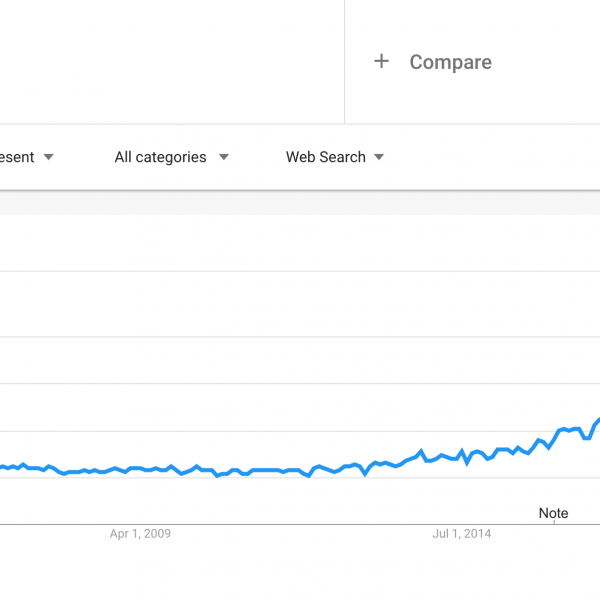This screenshot has height=600, width=600.
Task: Open the Web Search type dropdown
Action: pyautogui.click(x=335, y=157)
